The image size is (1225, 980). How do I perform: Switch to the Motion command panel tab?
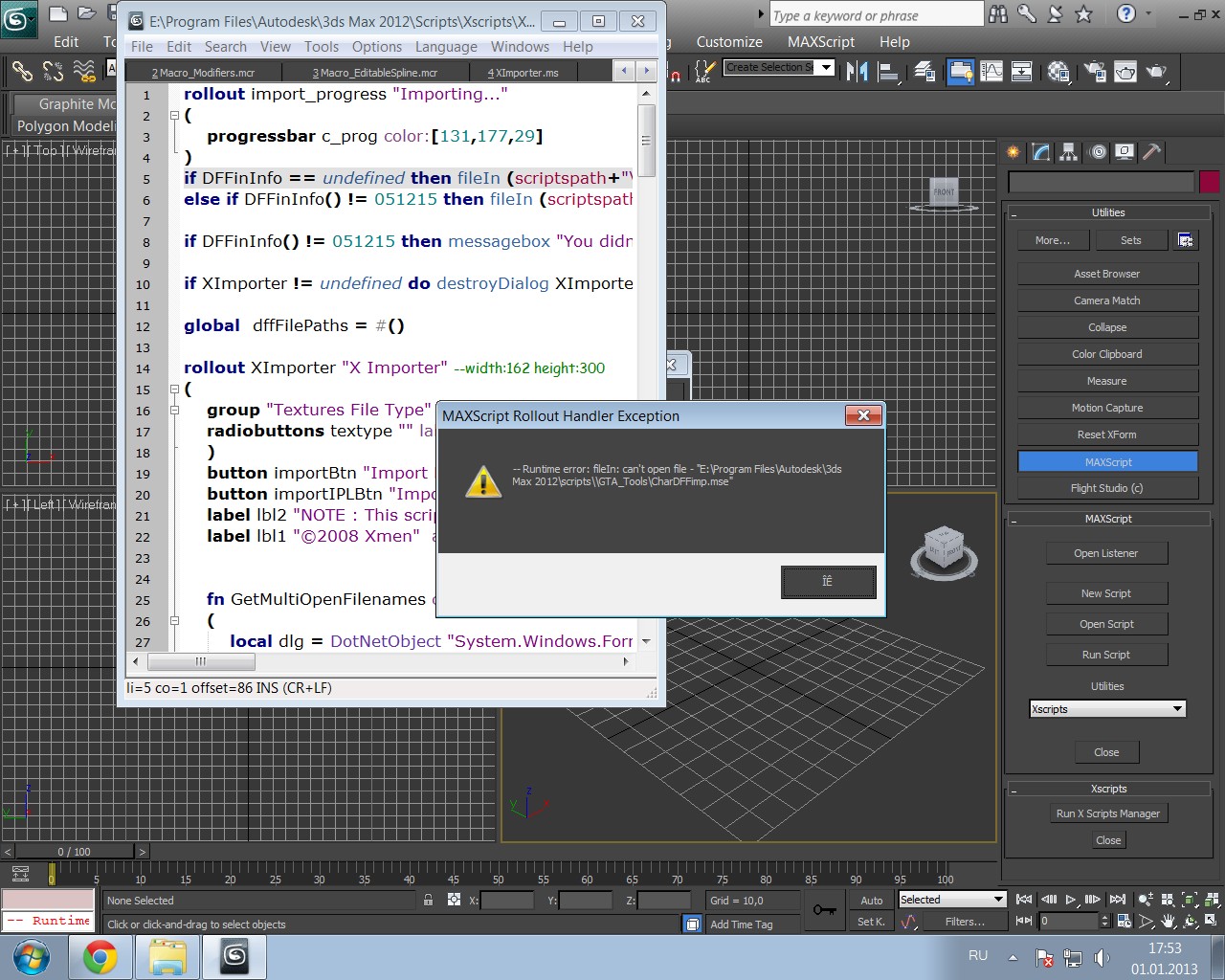coord(1098,151)
